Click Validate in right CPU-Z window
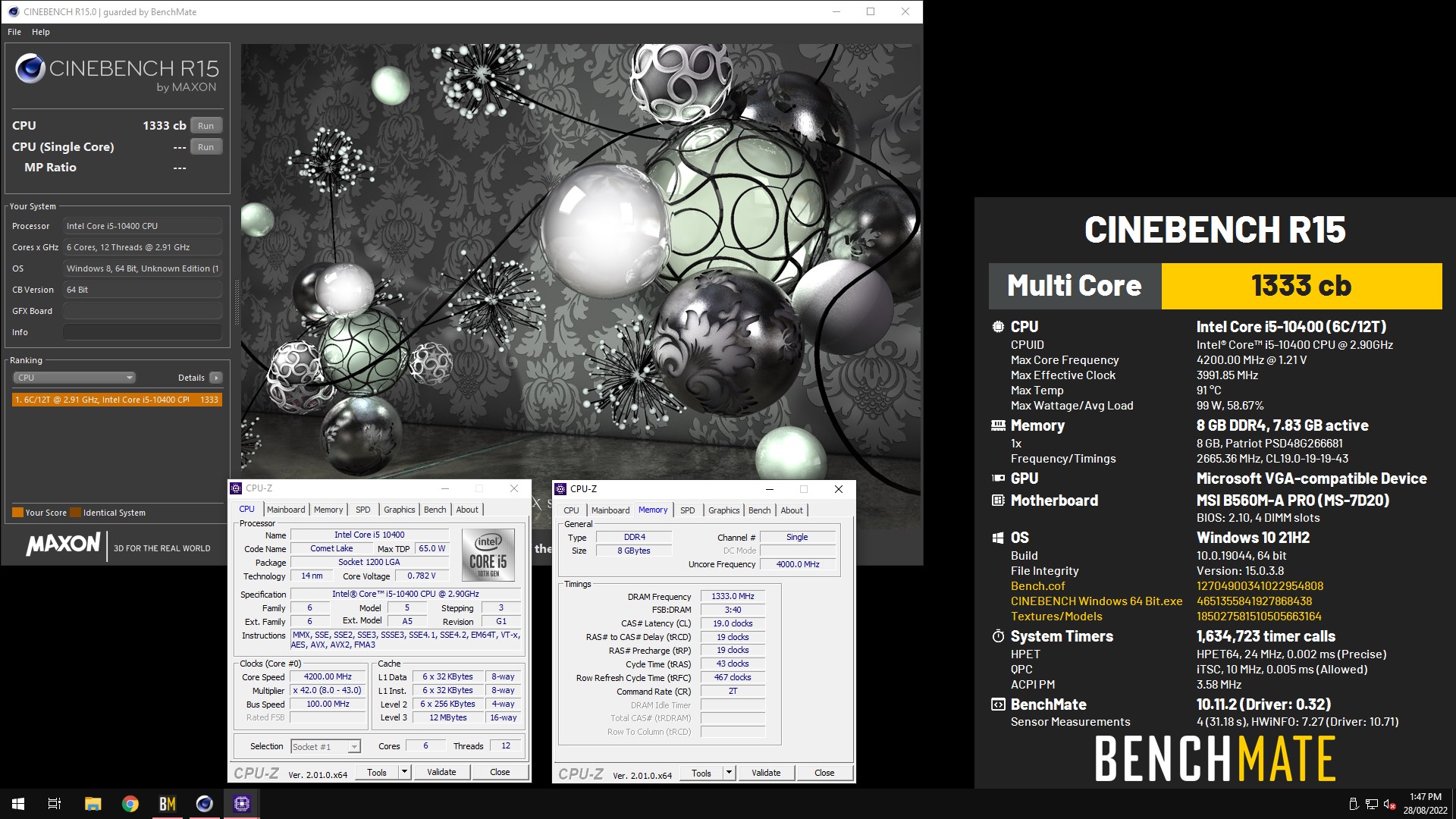Viewport: 1456px width, 819px height. [766, 773]
